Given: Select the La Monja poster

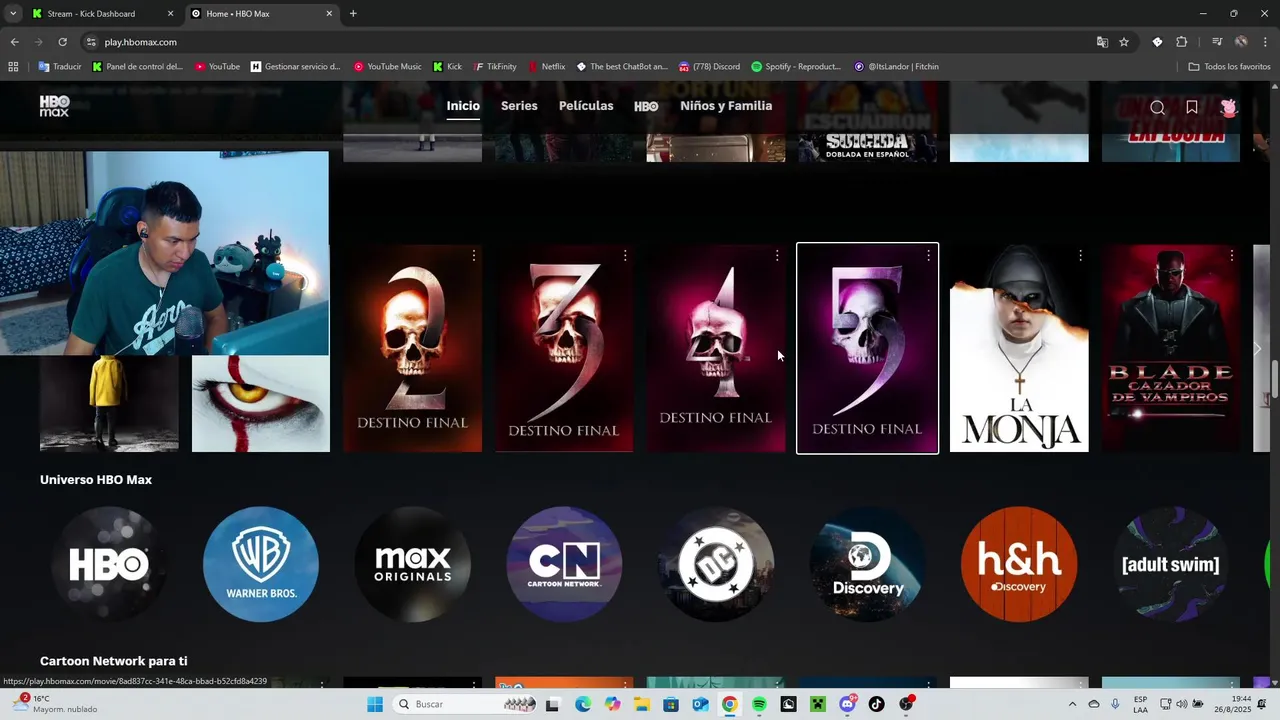Looking at the screenshot, I should tap(1019, 348).
